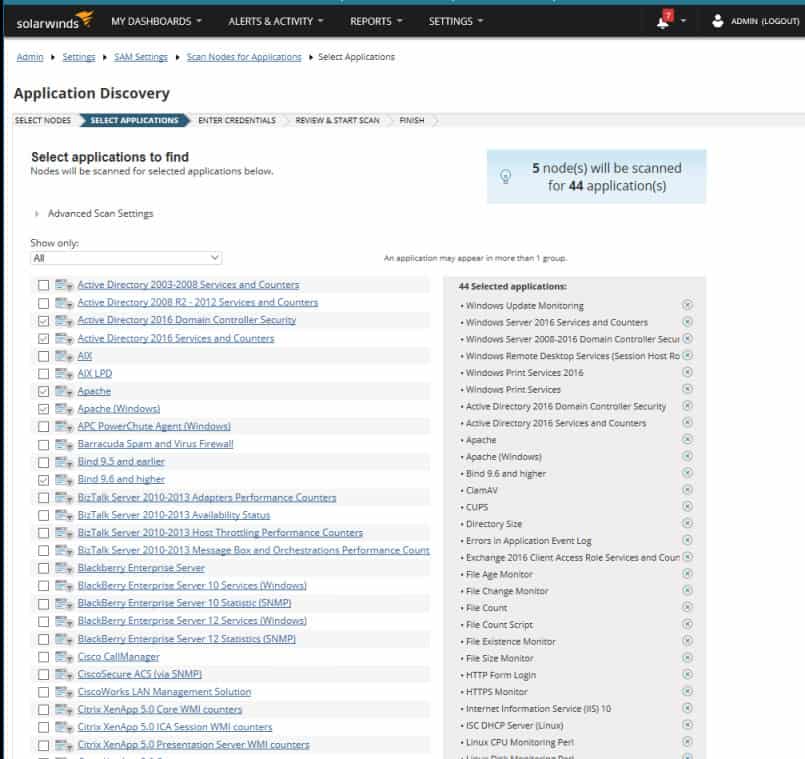Expand notifications dropdown arrow
805x759 pixels.
683,21
